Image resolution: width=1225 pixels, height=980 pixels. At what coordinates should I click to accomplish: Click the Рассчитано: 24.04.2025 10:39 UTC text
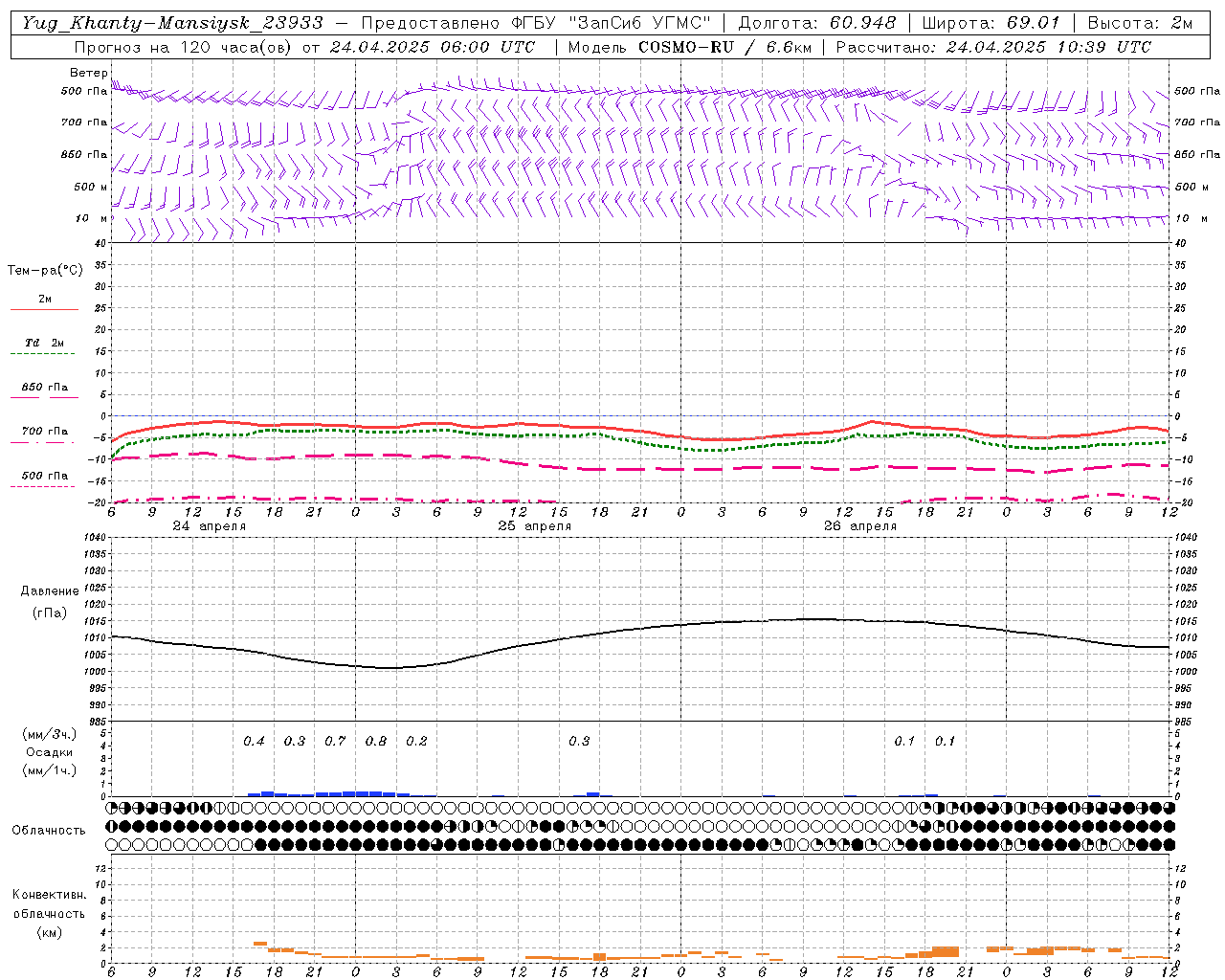[x=993, y=47]
